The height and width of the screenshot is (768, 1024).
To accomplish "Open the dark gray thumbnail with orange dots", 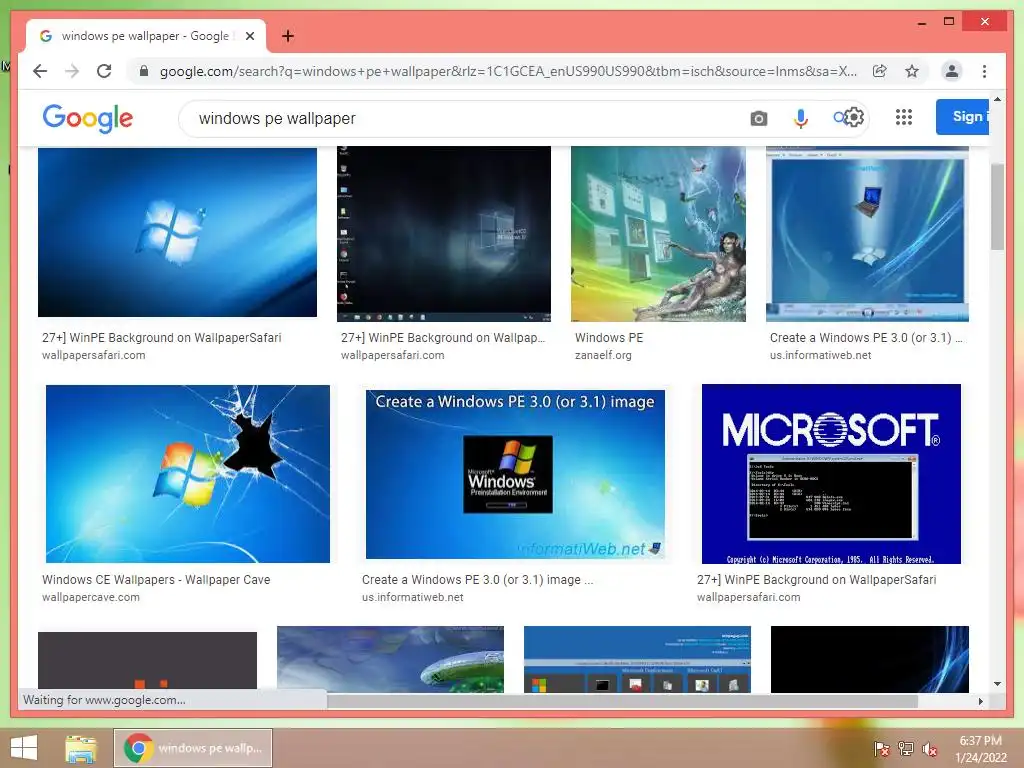I will click(148, 660).
